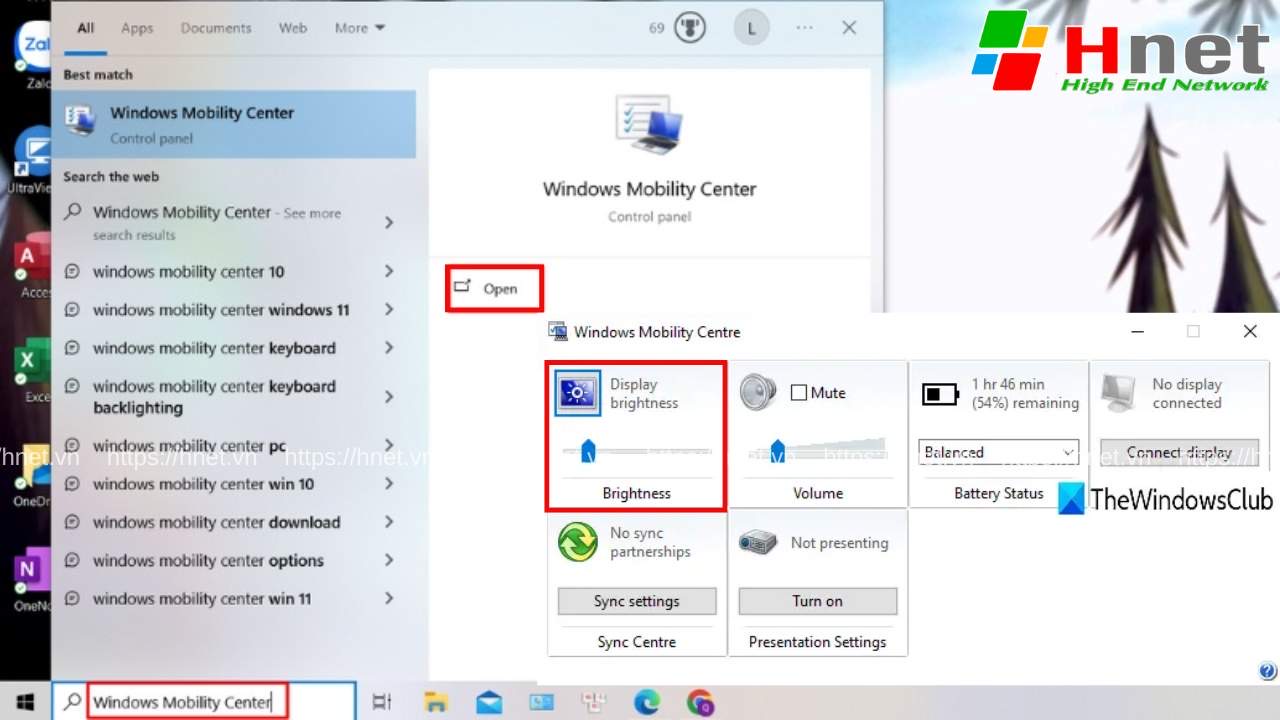This screenshot has width=1280, height=720.
Task: Click the Turn on presentation button
Action: coord(818,601)
